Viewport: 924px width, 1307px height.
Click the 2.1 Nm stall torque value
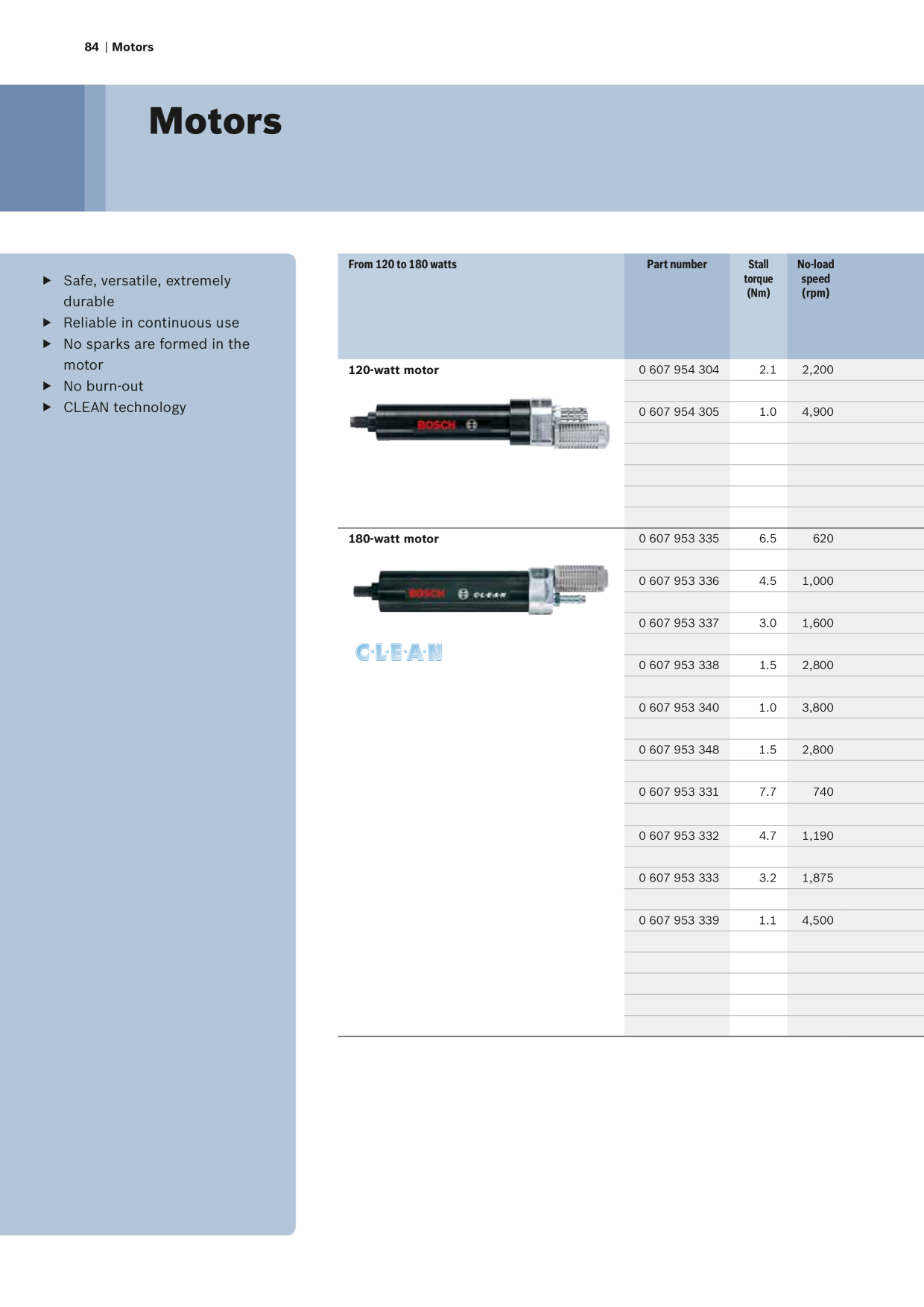(x=768, y=370)
